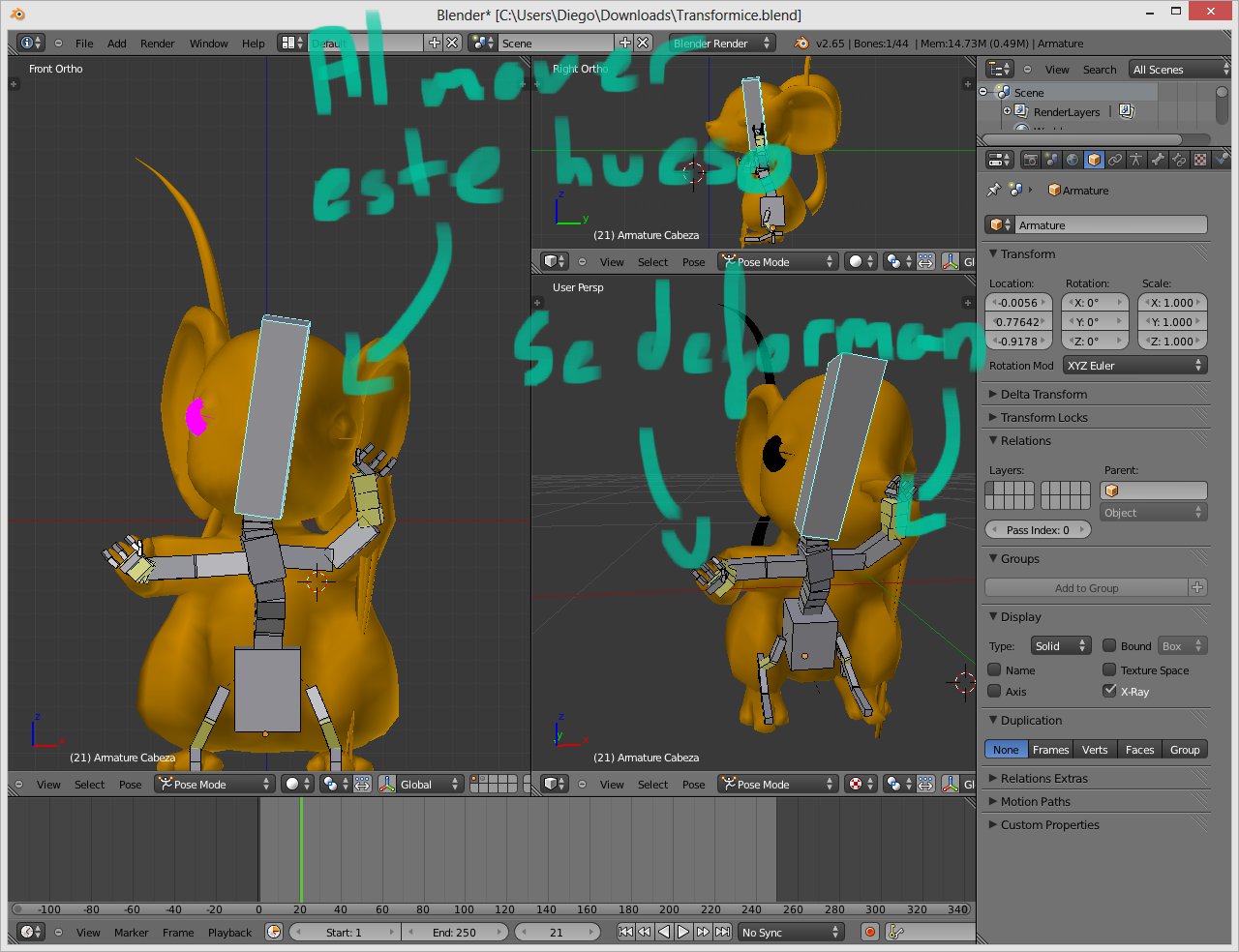Enable the Texture Space checkbox

click(x=1109, y=669)
